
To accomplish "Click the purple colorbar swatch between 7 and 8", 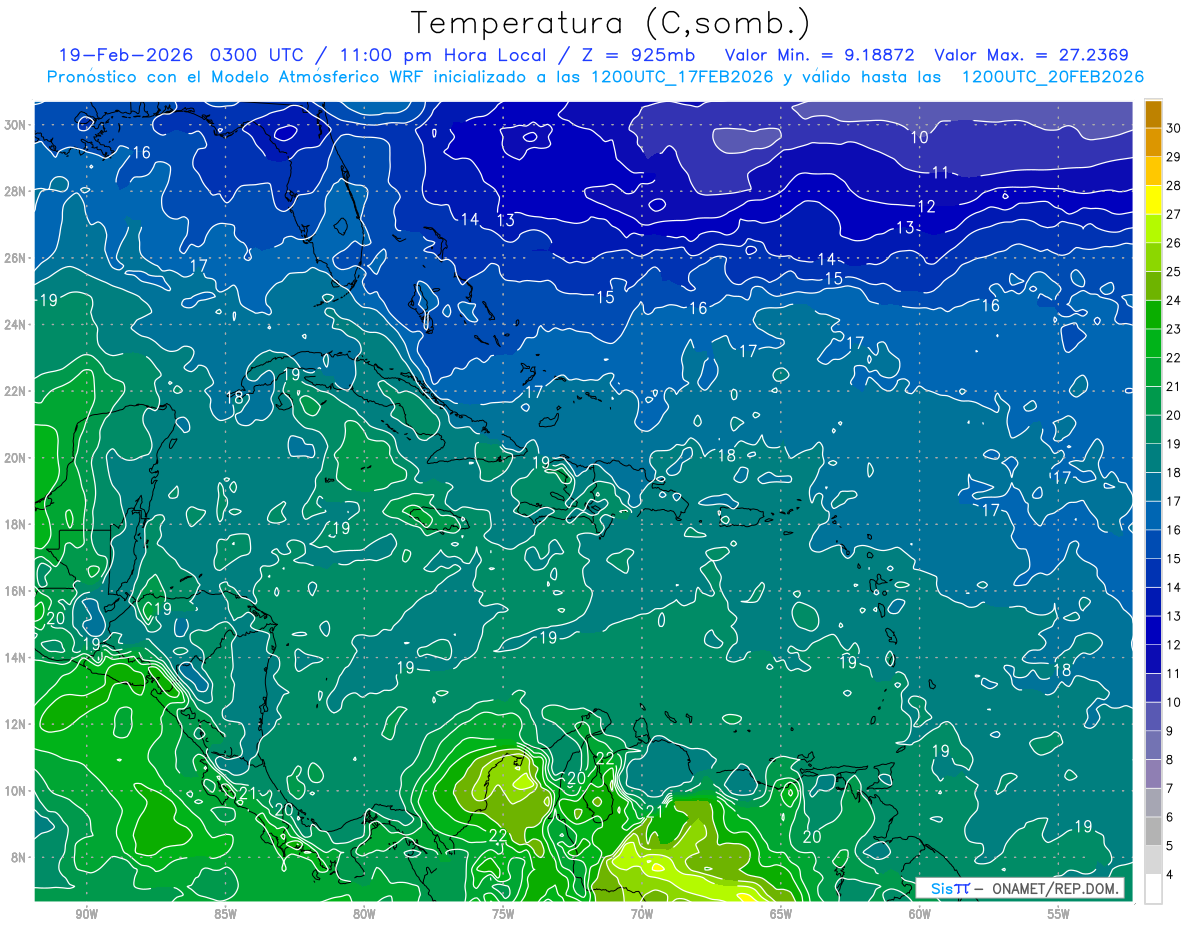I will click(x=1153, y=774).
